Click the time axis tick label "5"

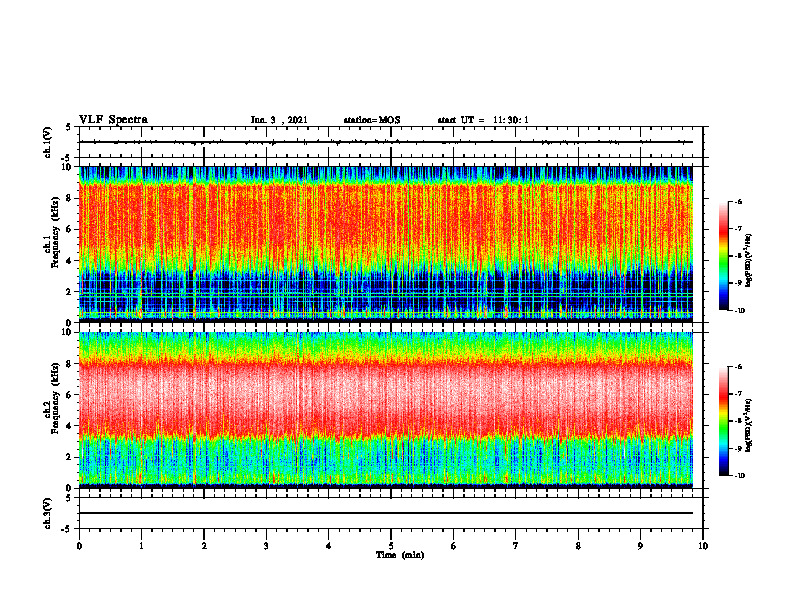pos(391,546)
